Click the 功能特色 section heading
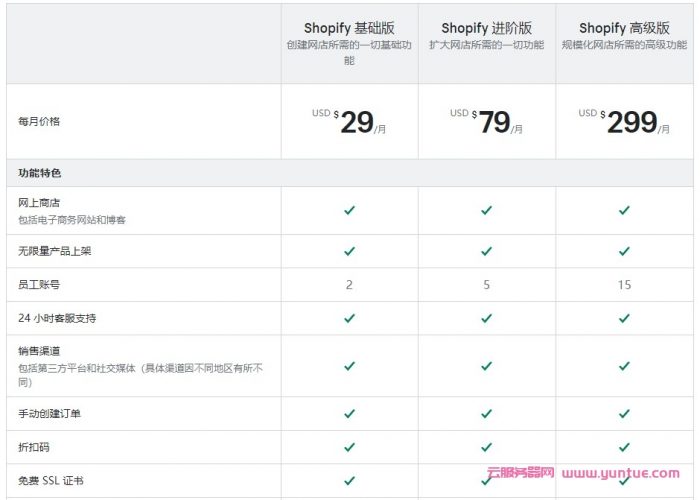The width and height of the screenshot is (700, 500). (x=40, y=173)
